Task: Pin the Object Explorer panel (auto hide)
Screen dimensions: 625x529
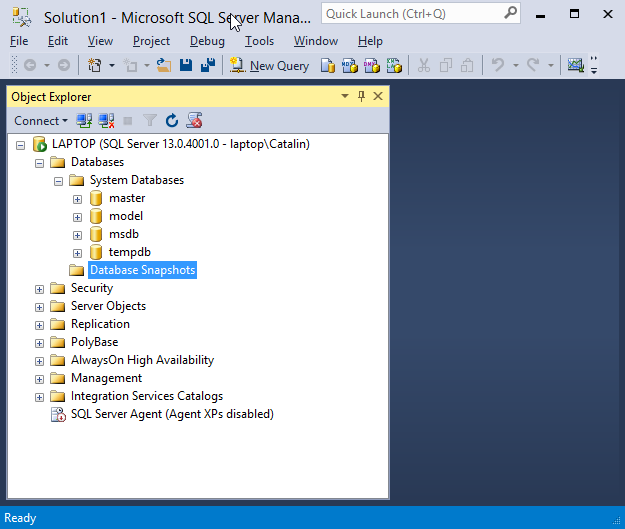Action: click(361, 96)
